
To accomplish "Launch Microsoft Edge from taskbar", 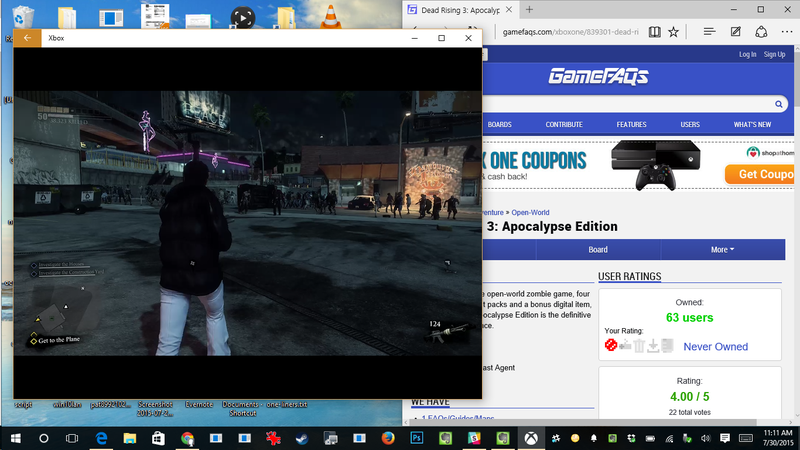I will tap(101, 438).
